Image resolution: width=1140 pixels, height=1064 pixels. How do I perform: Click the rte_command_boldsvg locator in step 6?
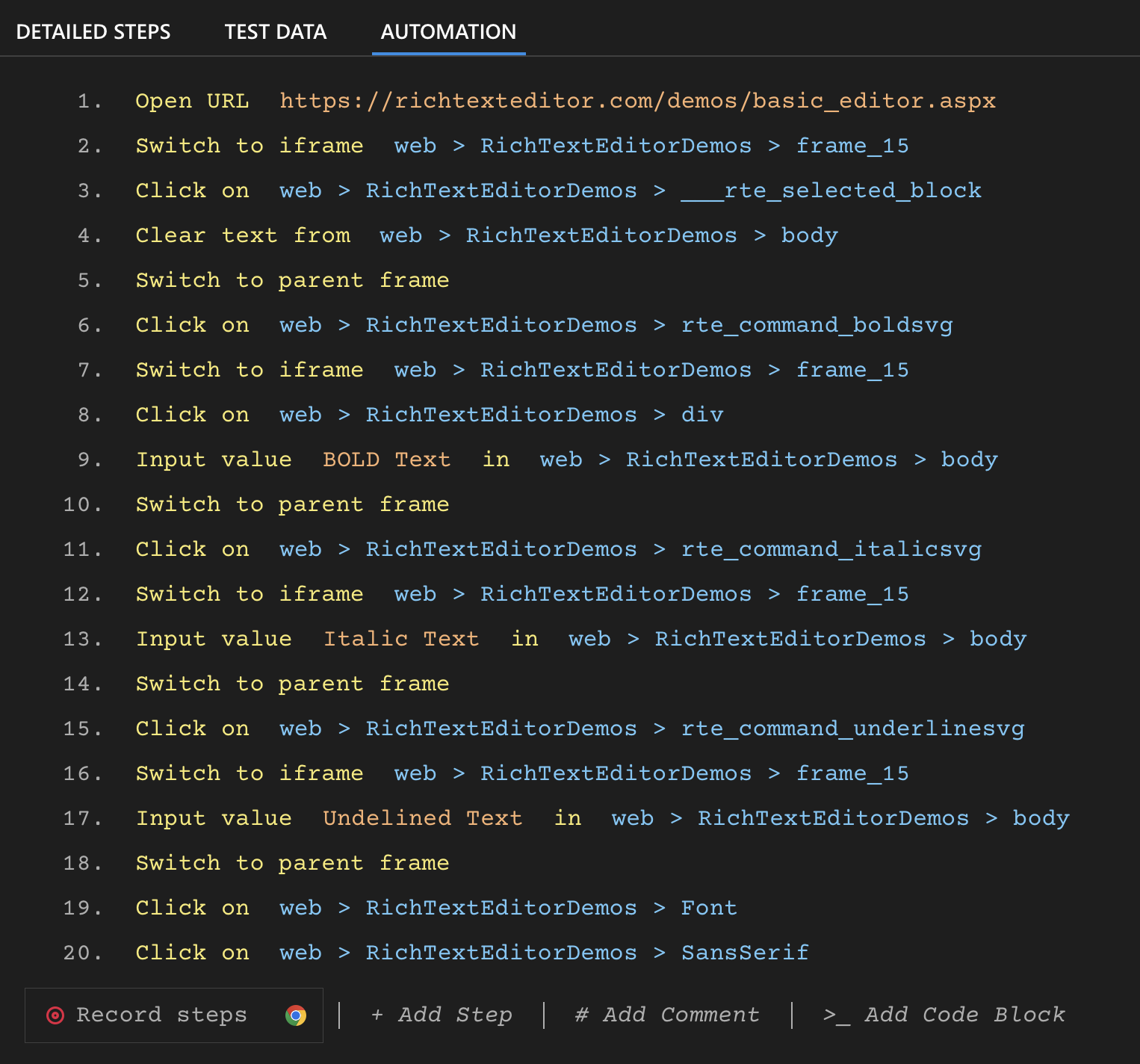[816, 325]
